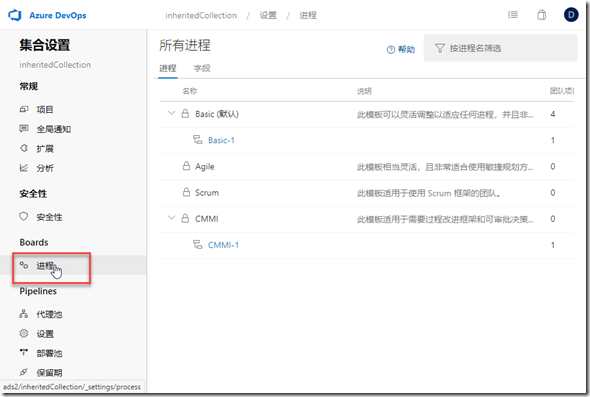Click the 帮助 help link
The image size is (590, 397).
pyautogui.click(x=406, y=49)
